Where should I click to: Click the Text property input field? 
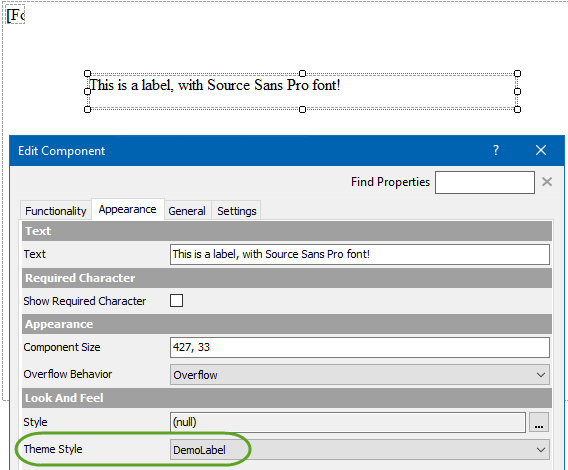[x=360, y=254]
